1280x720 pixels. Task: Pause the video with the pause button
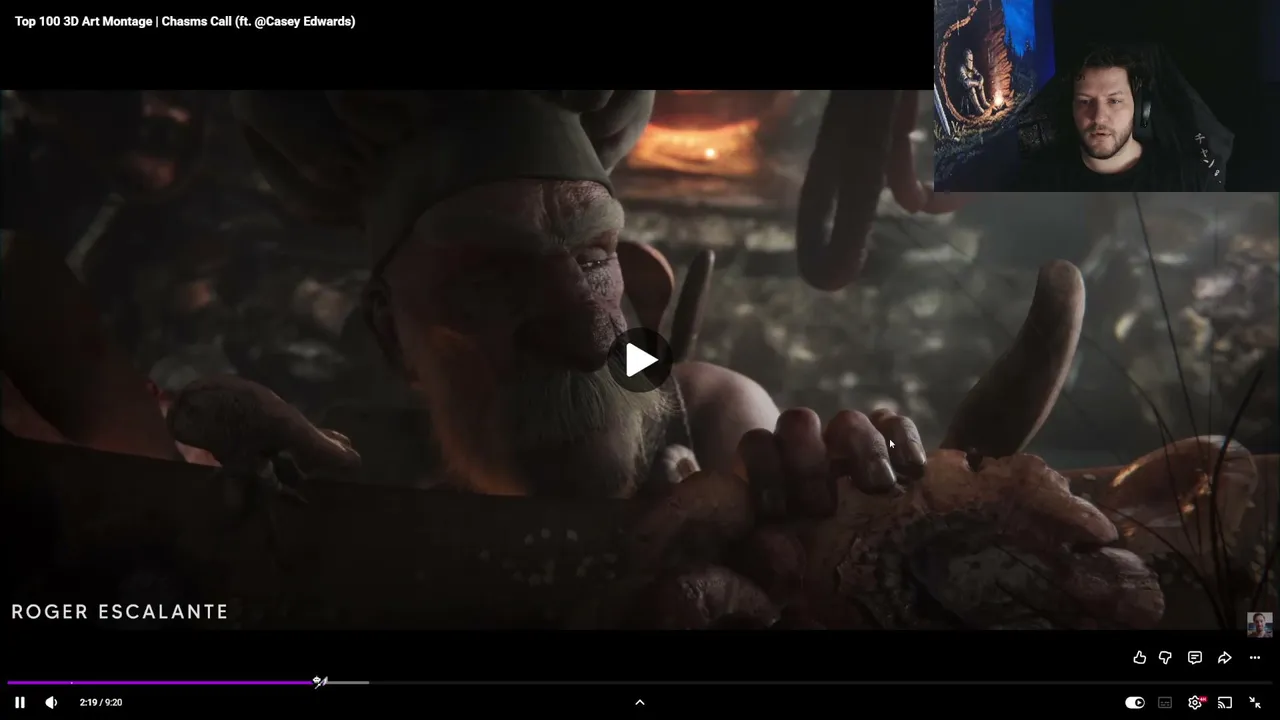point(20,702)
